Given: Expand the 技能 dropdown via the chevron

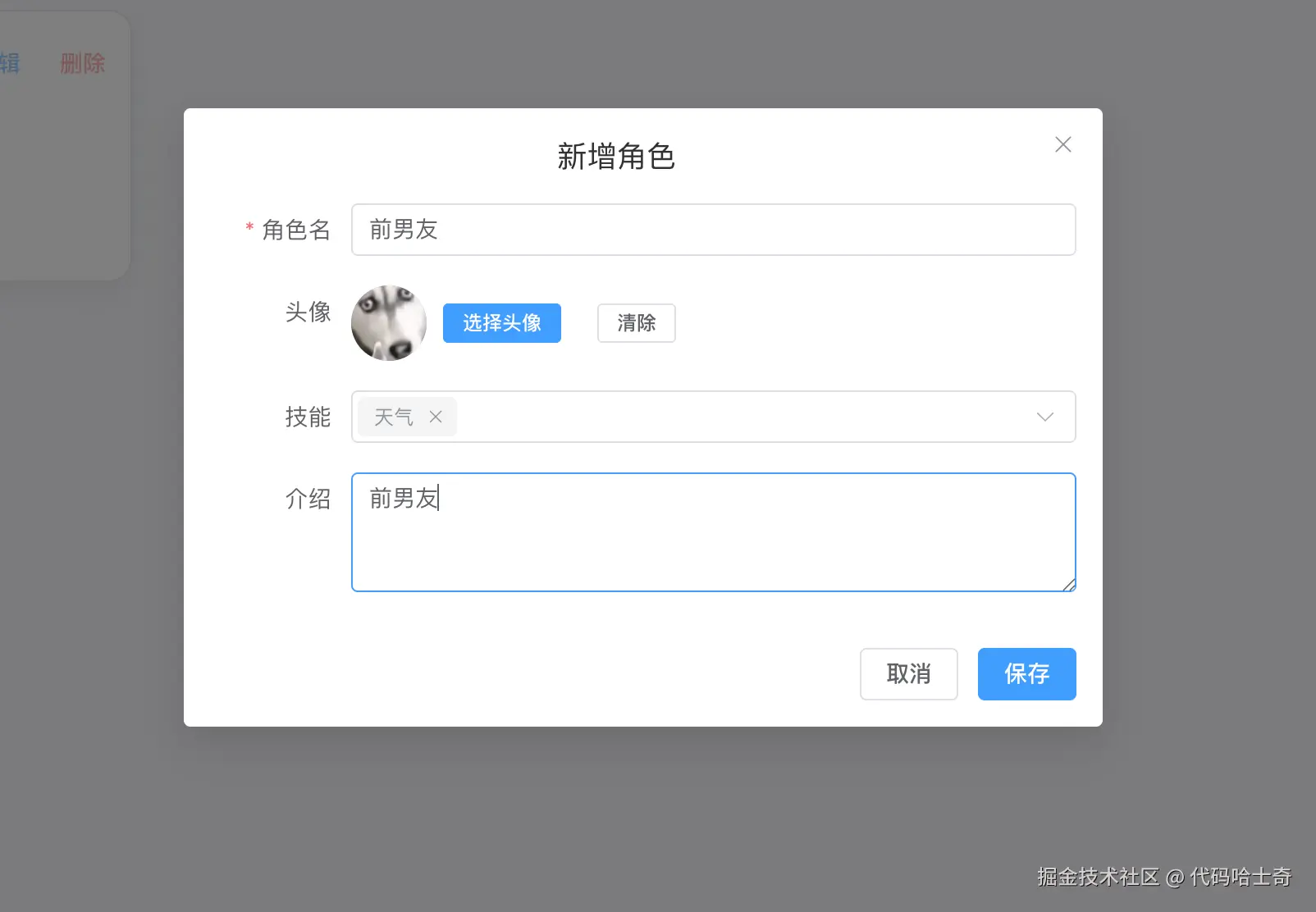Looking at the screenshot, I should pos(1044,417).
